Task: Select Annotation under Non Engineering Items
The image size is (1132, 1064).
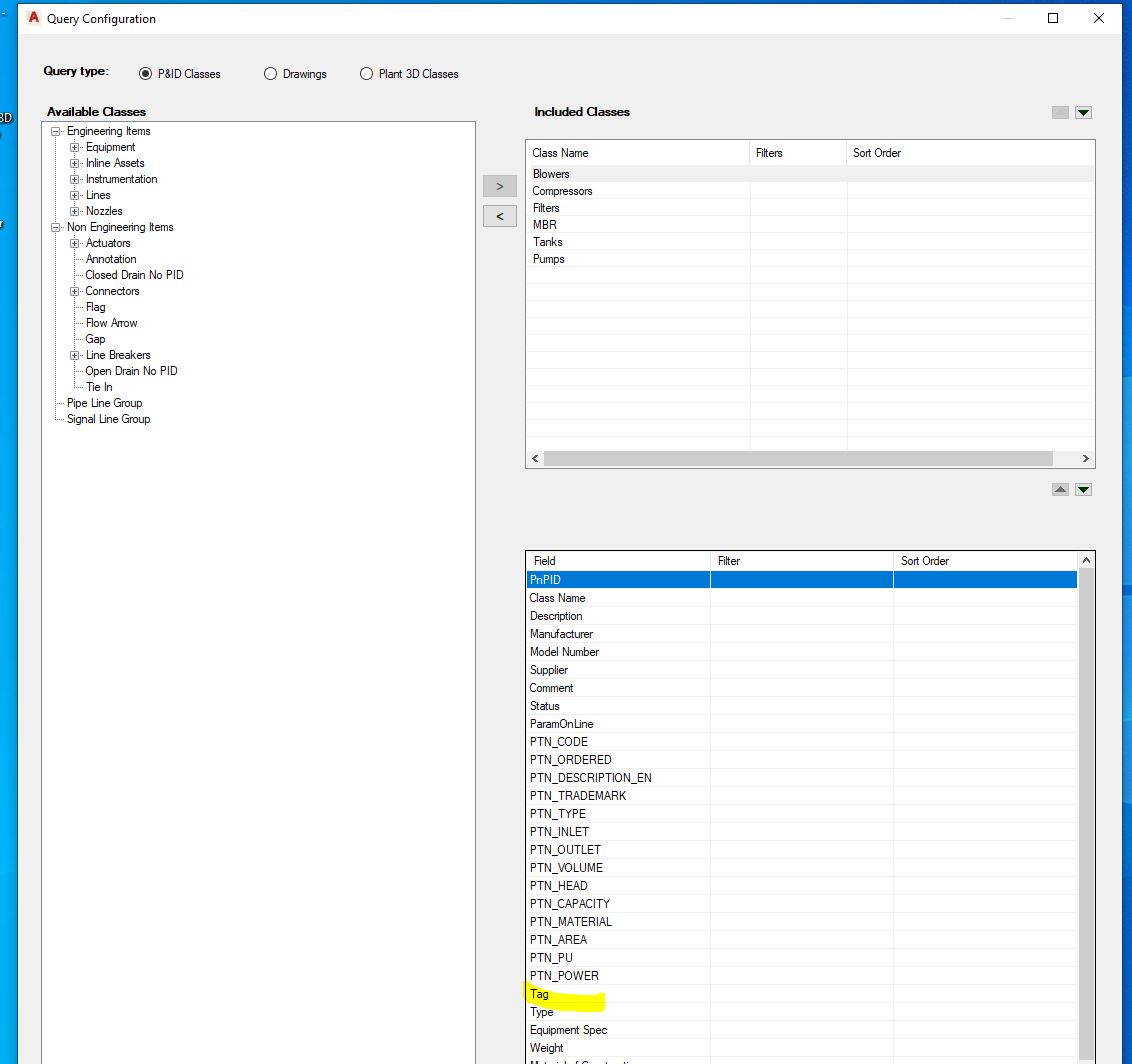Action: (110, 259)
